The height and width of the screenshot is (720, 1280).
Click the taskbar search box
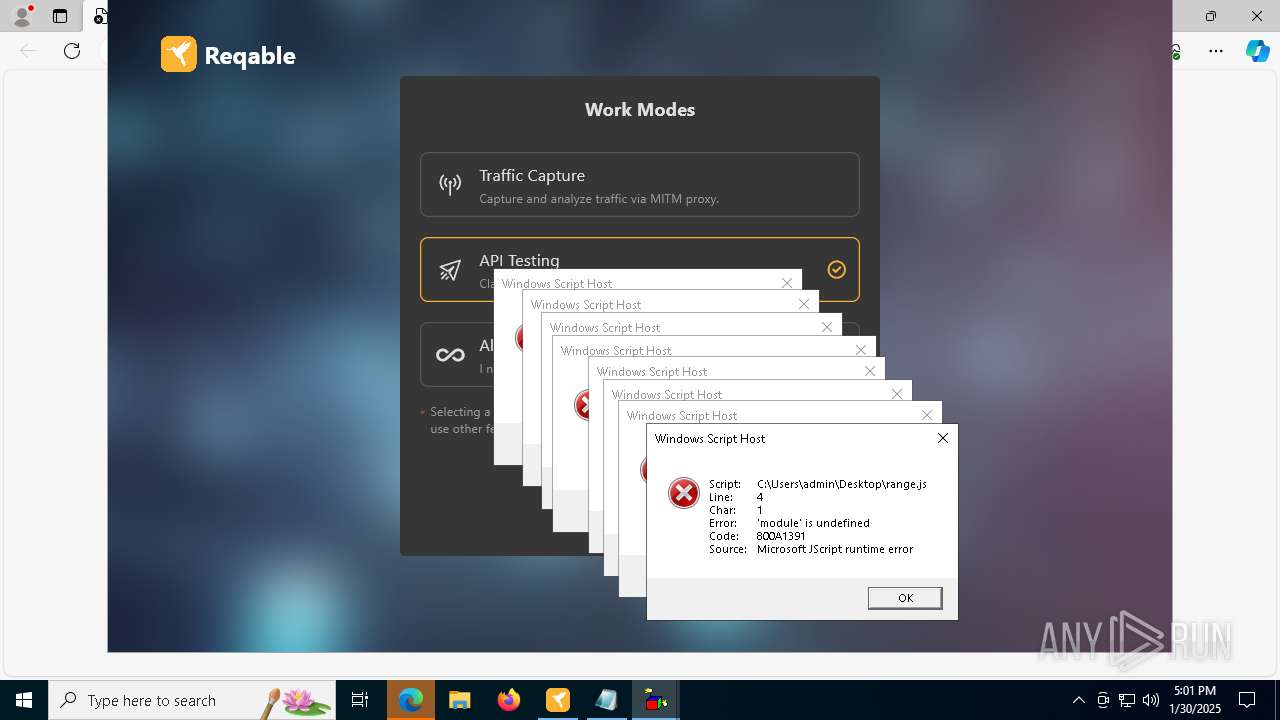point(192,700)
